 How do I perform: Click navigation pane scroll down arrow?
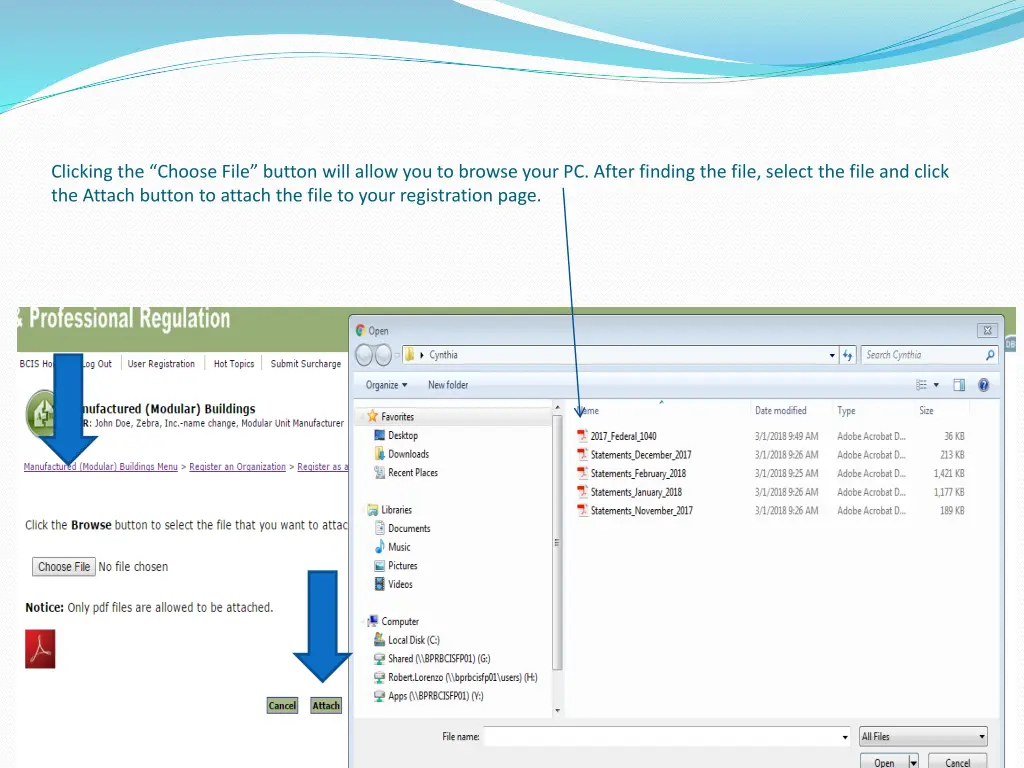557,710
